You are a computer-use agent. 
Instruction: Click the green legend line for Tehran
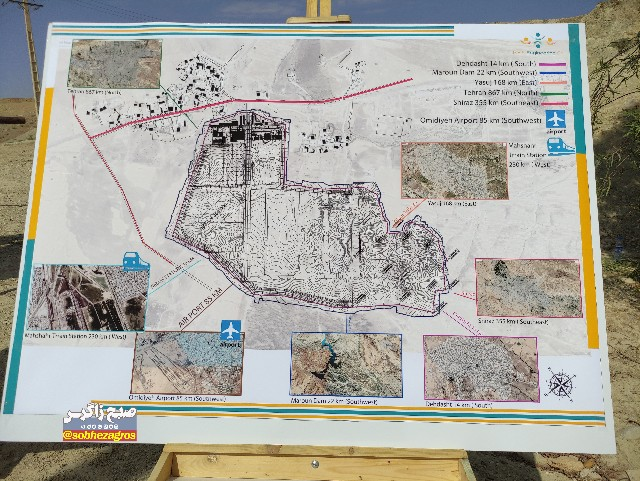click(x=554, y=94)
